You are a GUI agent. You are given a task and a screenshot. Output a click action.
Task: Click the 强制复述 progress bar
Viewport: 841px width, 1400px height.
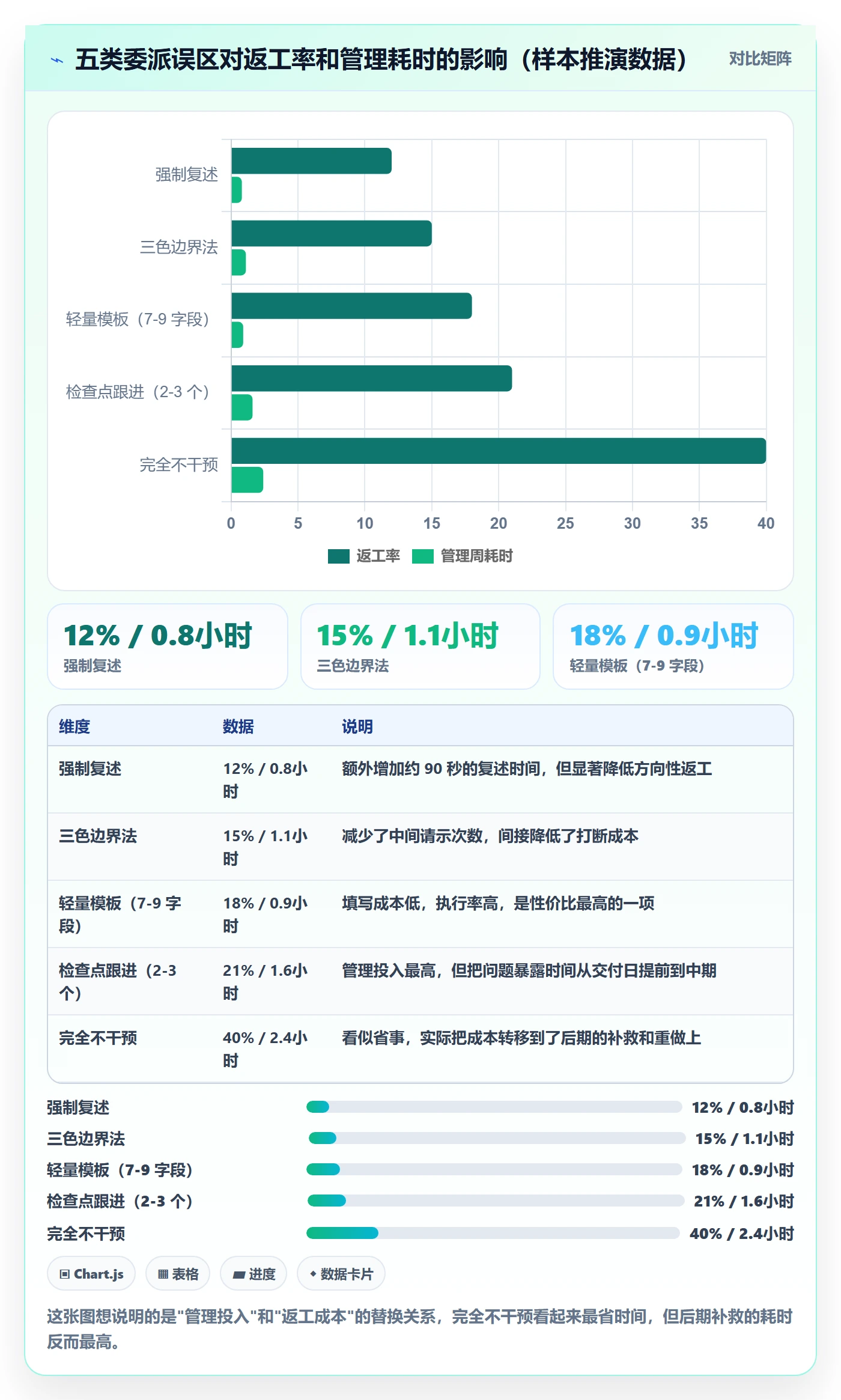click(494, 1107)
